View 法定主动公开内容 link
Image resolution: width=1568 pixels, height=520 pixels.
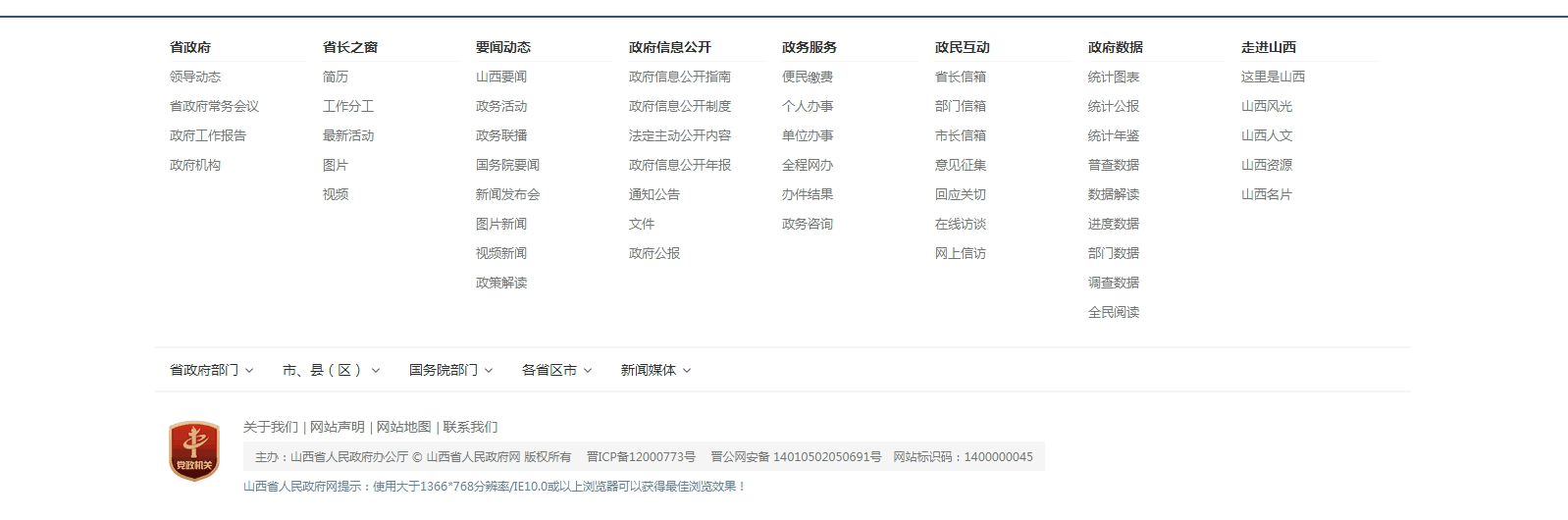coord(680,135)
